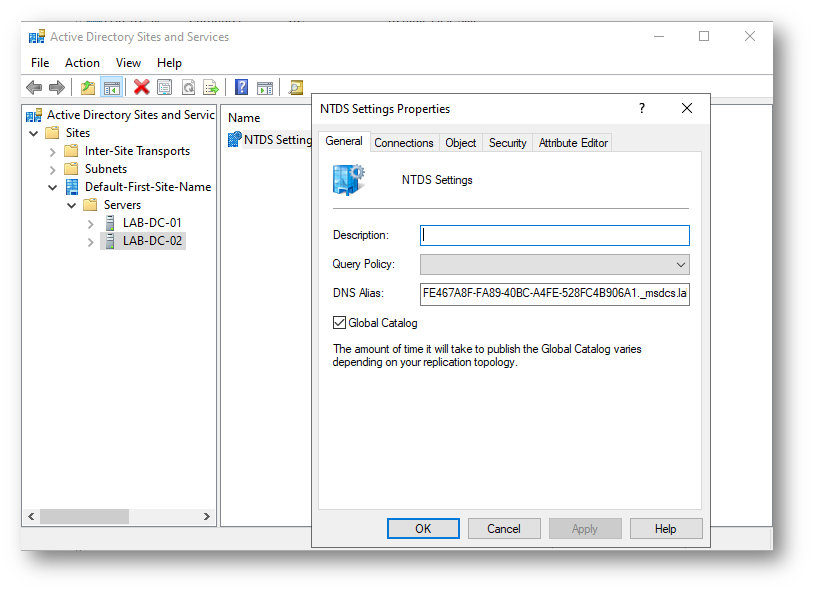Click the window title bar app icon

[x=36, y=36]
